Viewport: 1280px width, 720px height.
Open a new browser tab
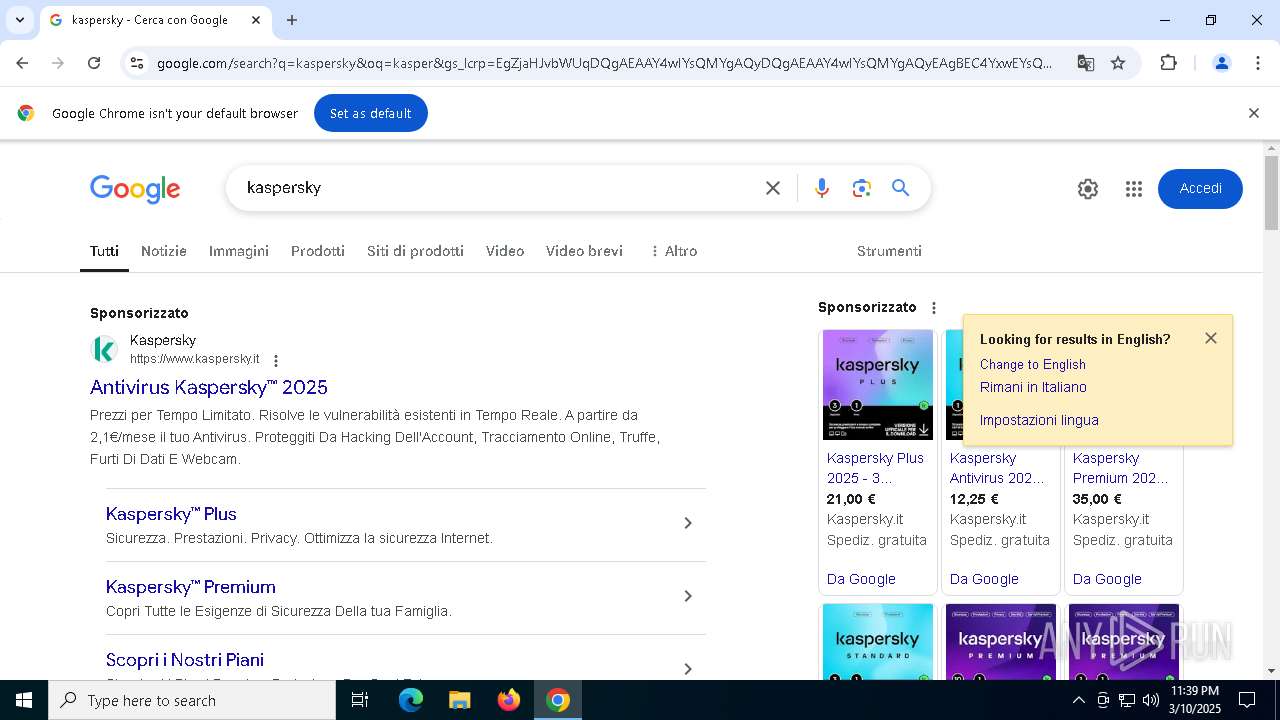point(292,20)
